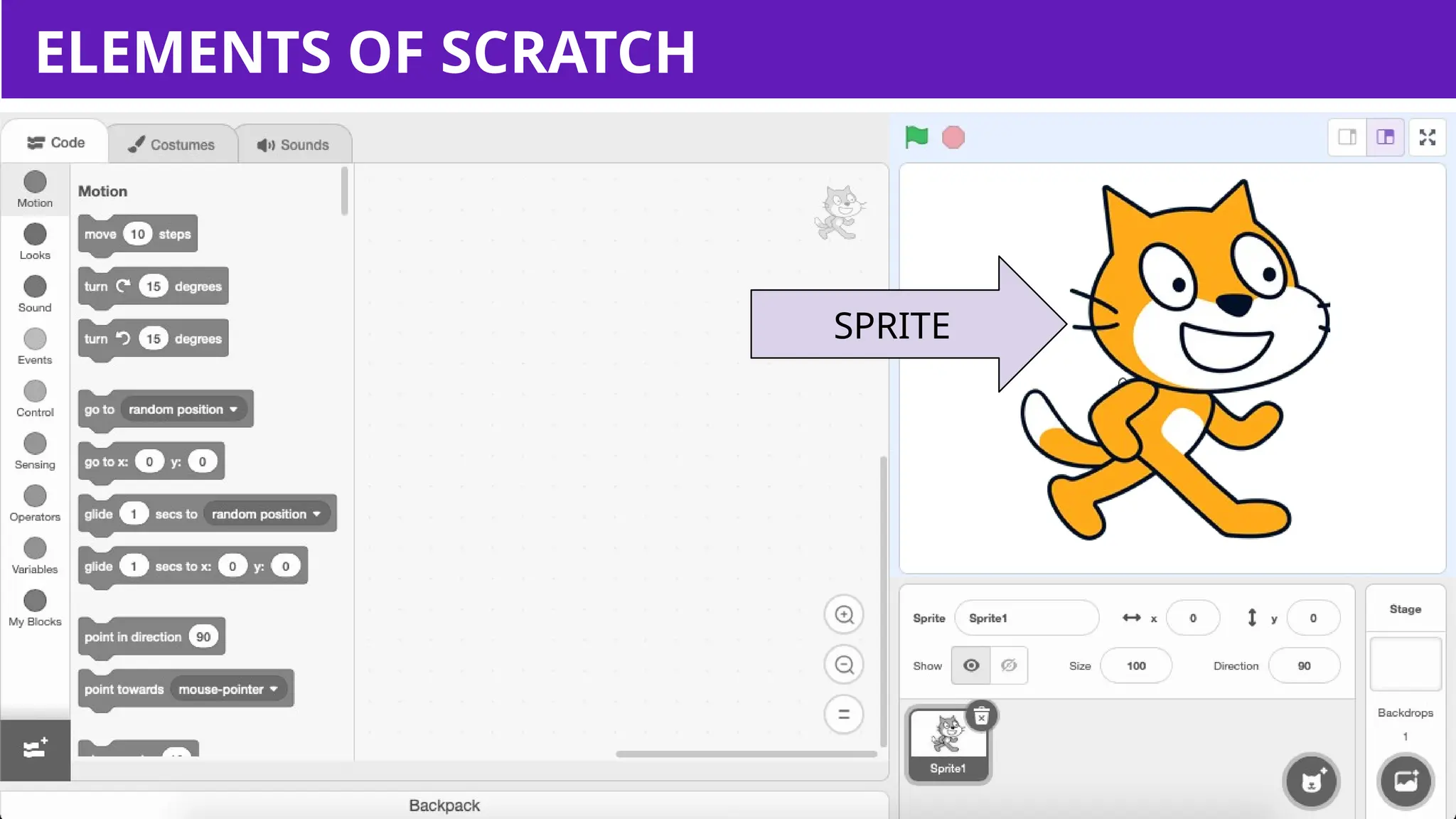The image size is (1456, 819).
Task: Click the workspace vertical scrollbar
Action: pos(884,601)
